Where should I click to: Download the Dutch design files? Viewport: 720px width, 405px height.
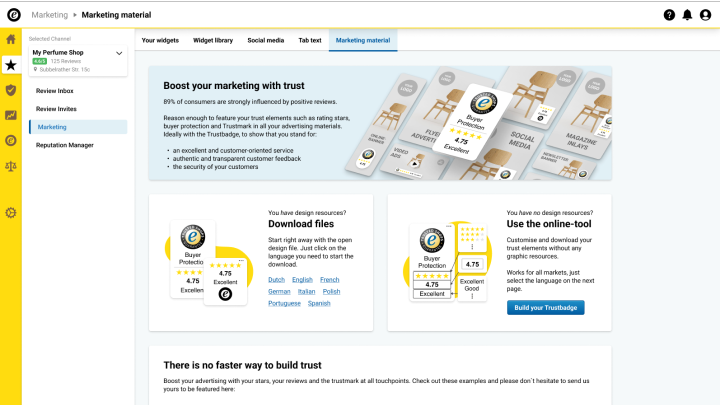[x=276, y=280]
